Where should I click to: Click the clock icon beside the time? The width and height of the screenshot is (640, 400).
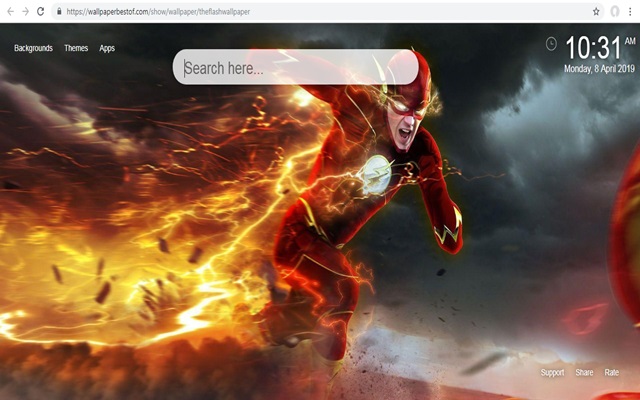pos(551,44)
